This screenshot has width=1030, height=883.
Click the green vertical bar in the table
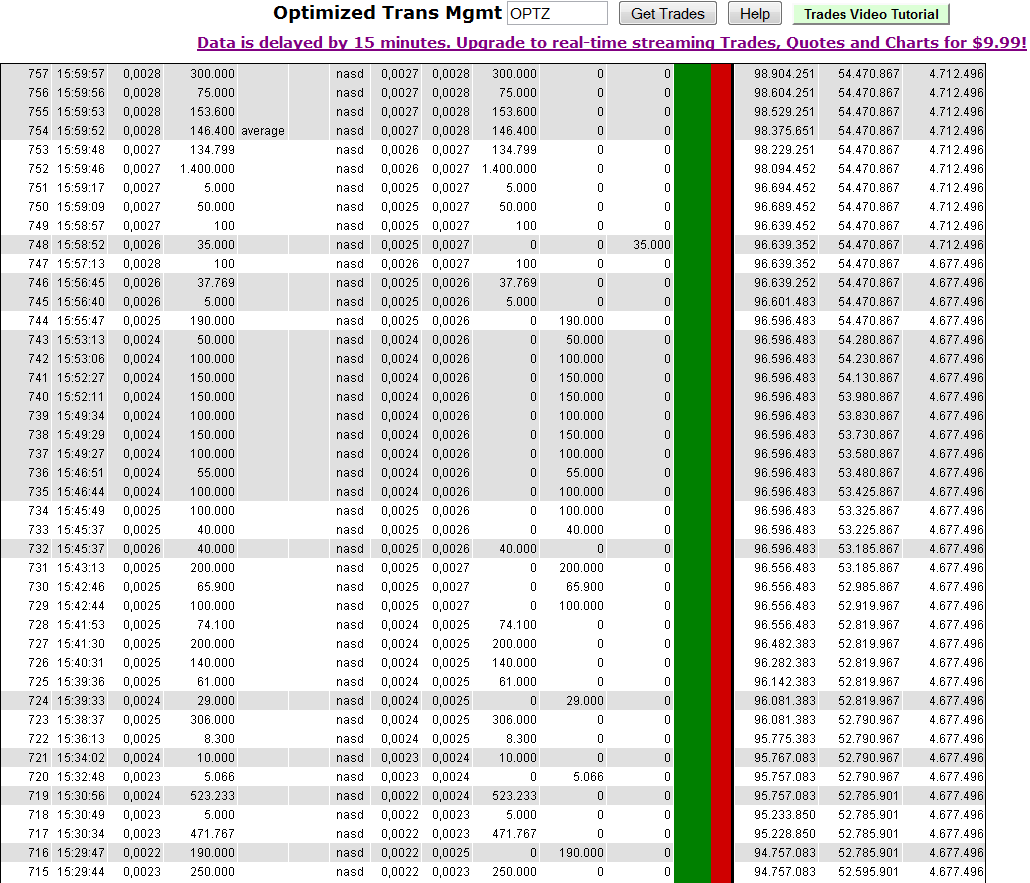692,470
